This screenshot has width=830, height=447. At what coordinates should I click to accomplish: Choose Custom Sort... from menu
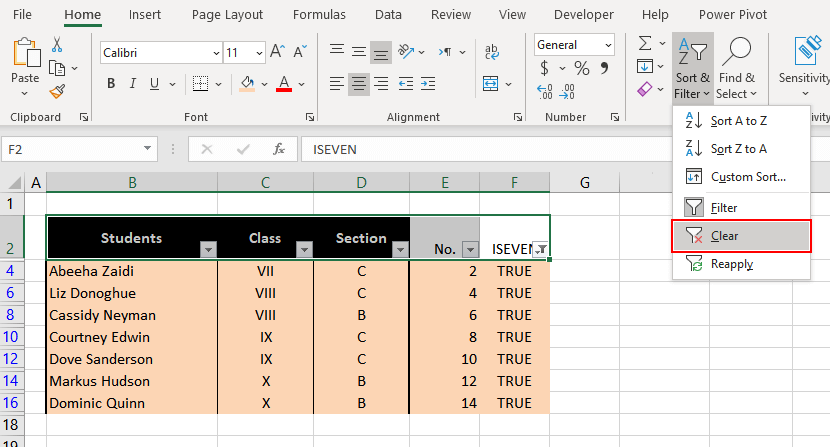pos(741,176)
